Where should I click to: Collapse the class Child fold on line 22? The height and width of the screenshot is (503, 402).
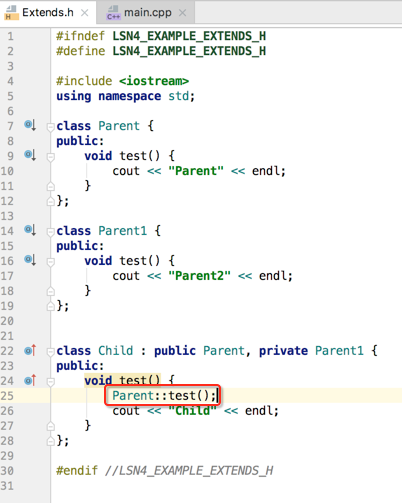pos(51,352)
